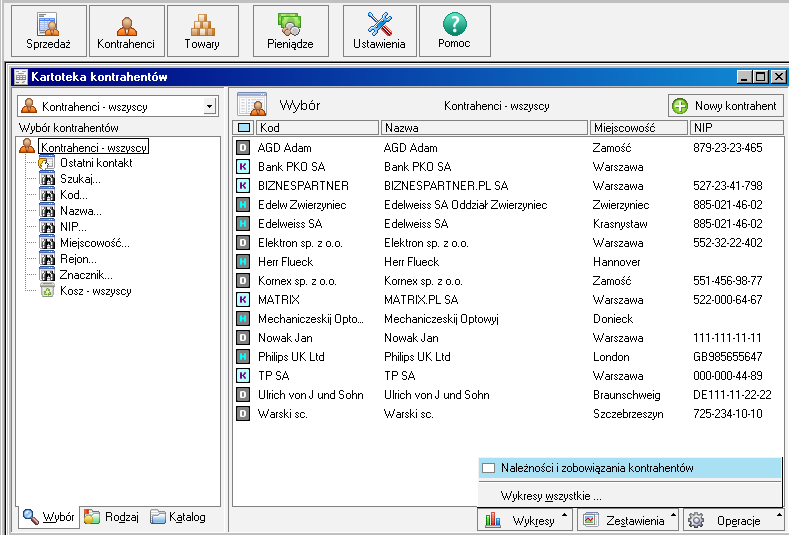This screenshot has height=535, width=789.
Task: Open the Operacje popup menu button
Action: pos(733,520)
